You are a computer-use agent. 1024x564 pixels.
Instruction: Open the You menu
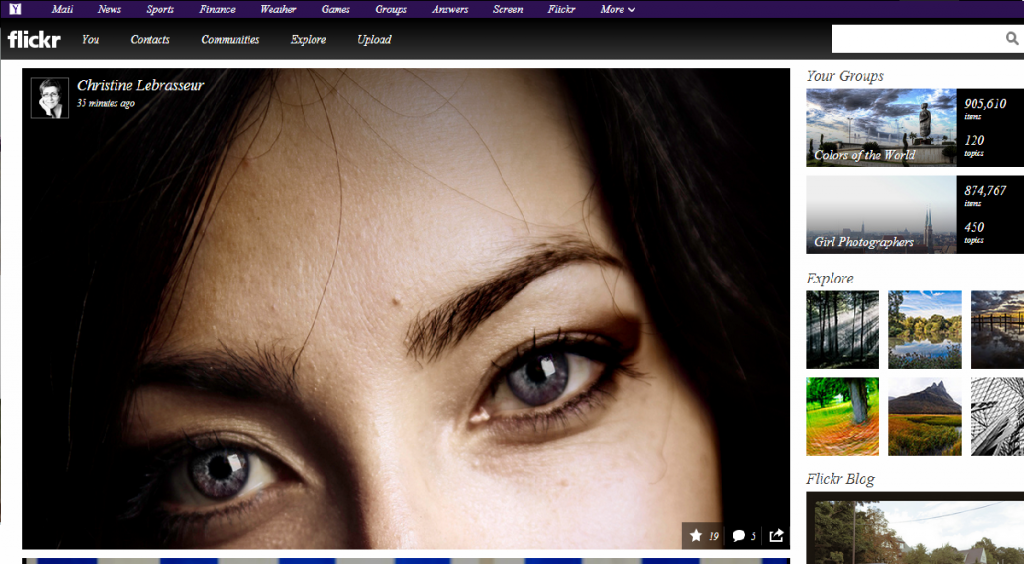click(90, 40)
